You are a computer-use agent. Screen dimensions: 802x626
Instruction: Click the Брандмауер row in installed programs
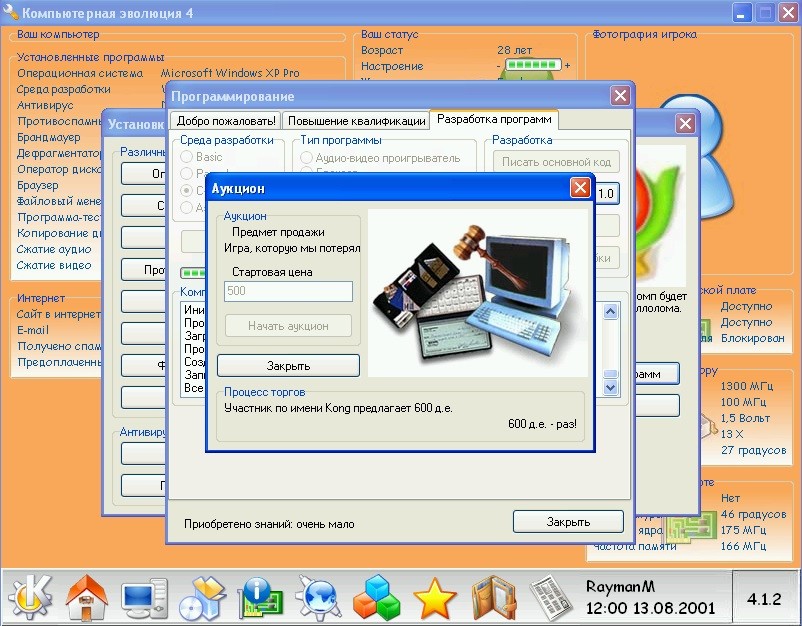49,137
